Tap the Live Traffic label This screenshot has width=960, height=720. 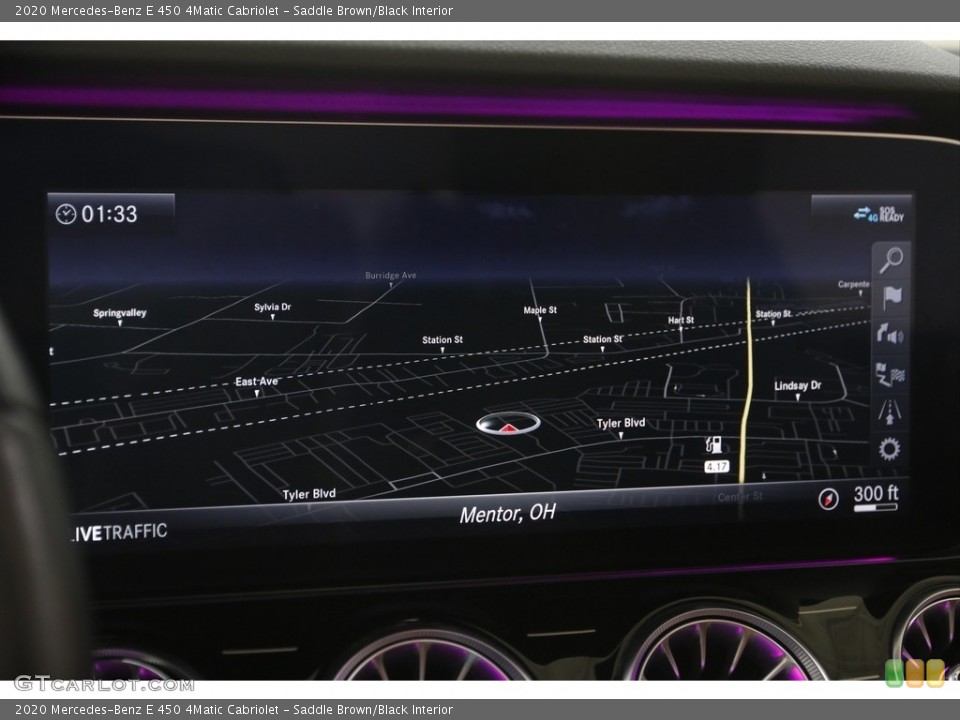pyautogui.click(x=119, y=532)
